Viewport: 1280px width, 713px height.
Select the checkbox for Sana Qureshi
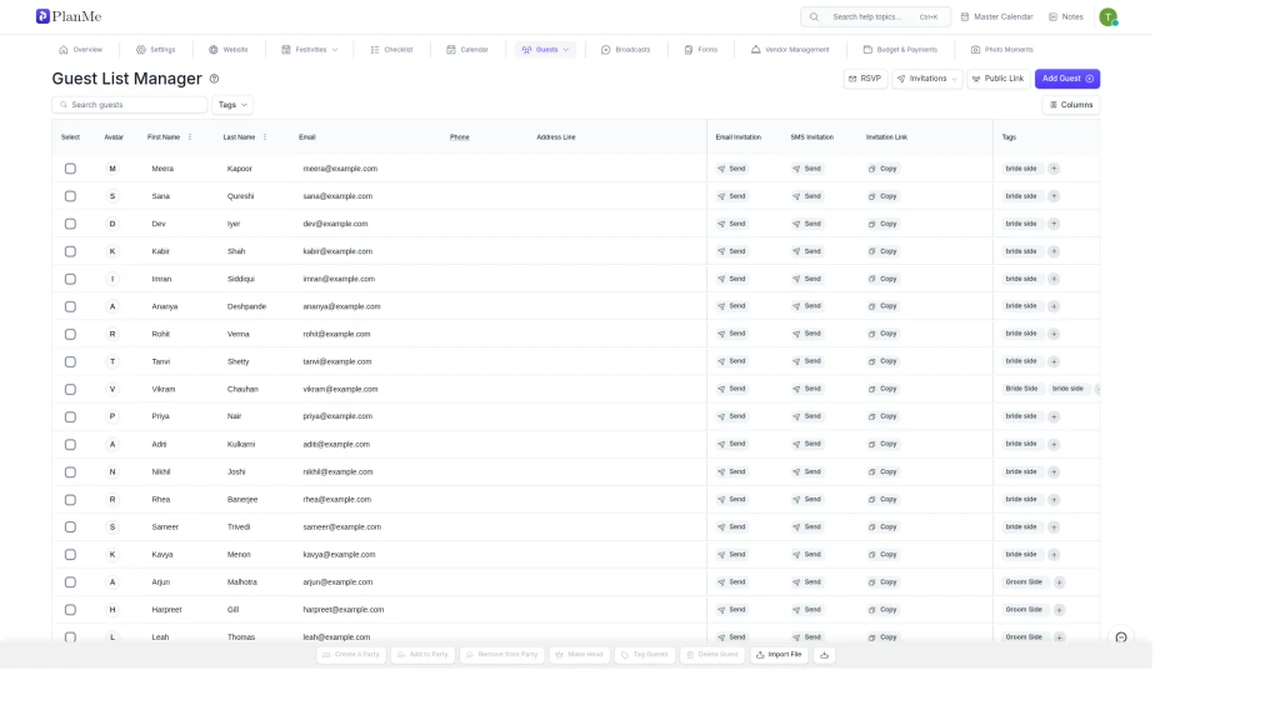click(x=70, y=196)
